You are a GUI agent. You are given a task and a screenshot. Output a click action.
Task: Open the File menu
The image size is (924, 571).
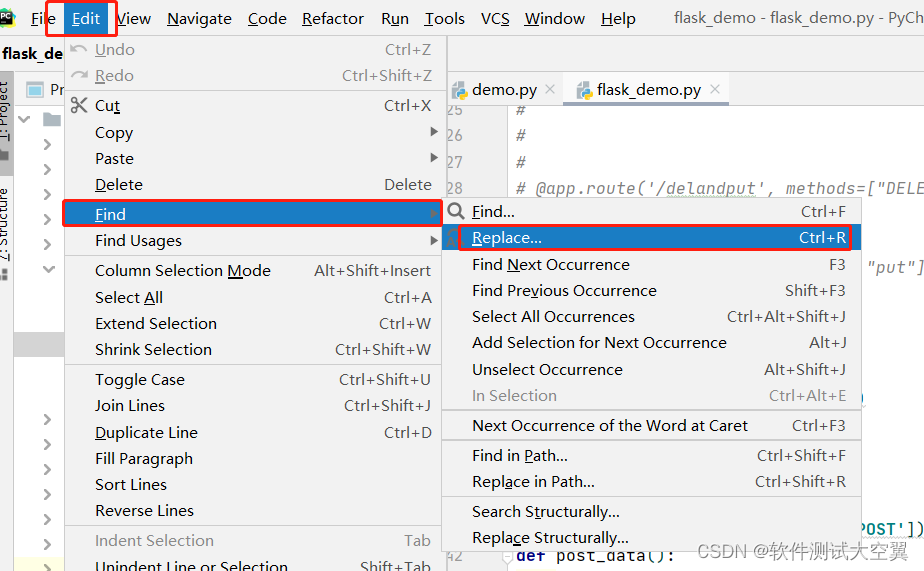click(x=43, y=19)
